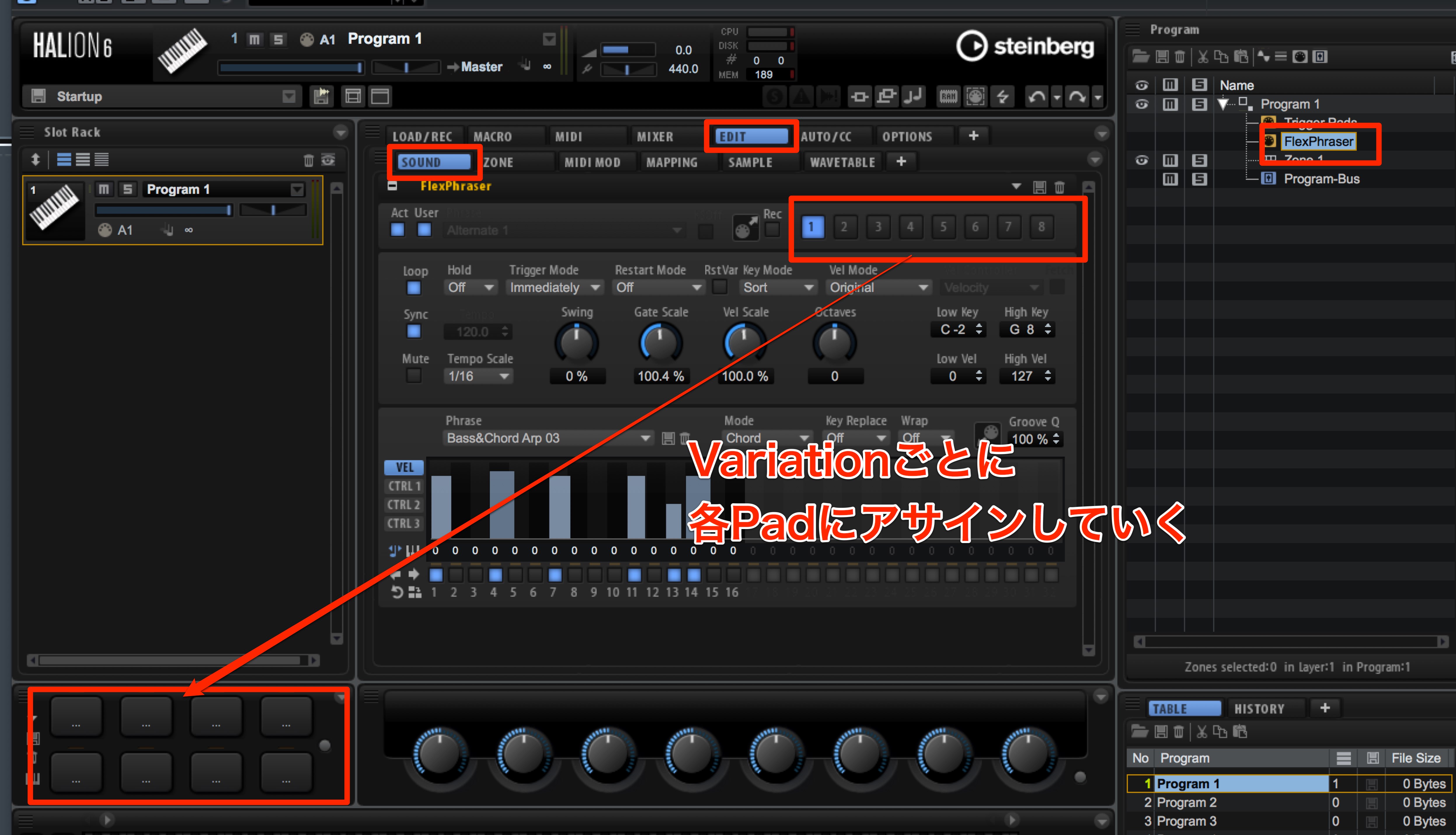Solo Program 1 in the Slot Rack
This screenshot has width=1456, height=835.
(128, 189)
